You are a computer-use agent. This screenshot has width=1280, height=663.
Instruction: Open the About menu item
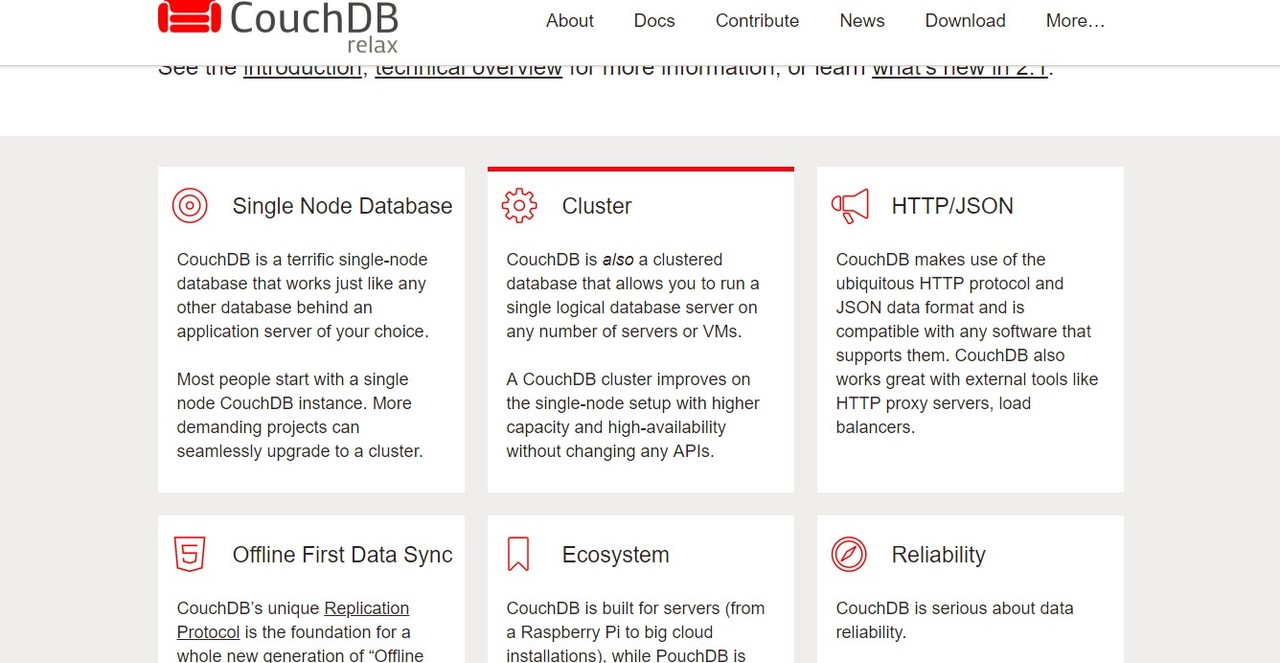[570, 21]
